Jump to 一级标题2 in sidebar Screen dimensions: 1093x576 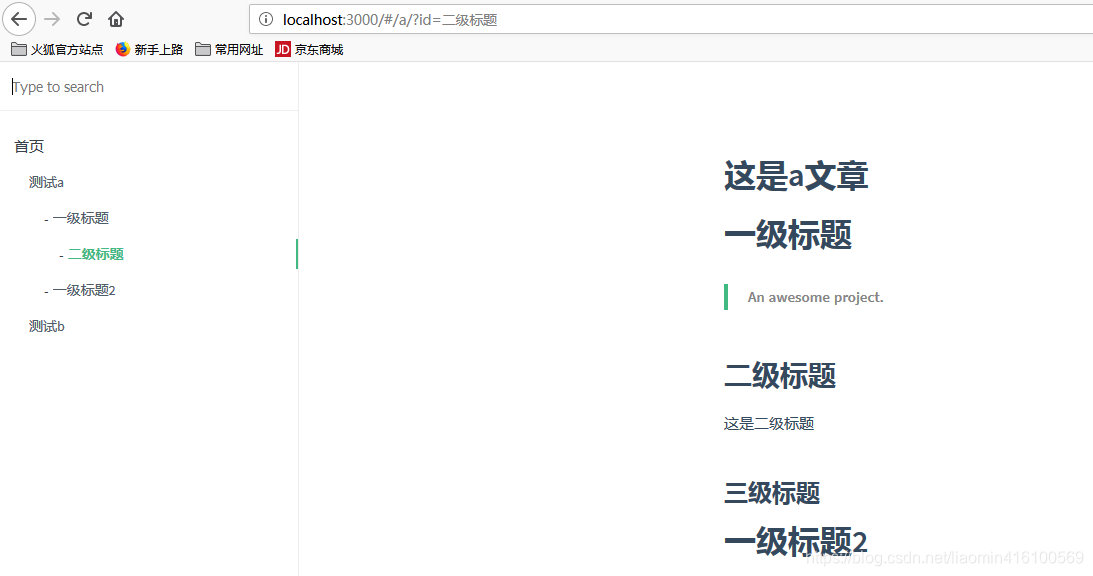84,291
